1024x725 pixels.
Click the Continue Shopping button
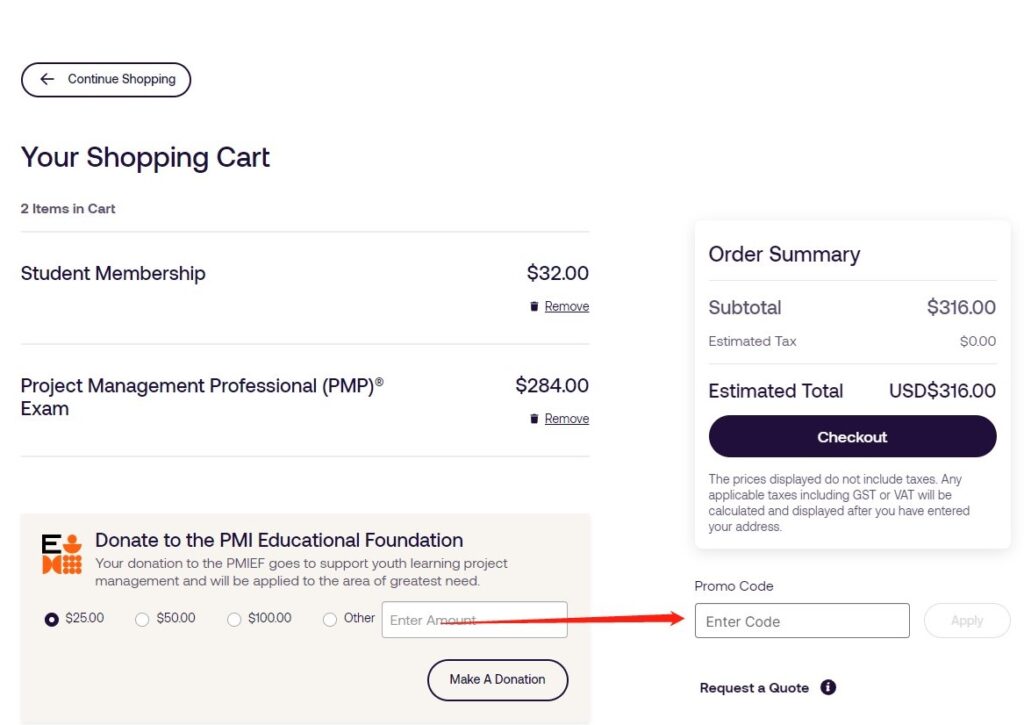[x=106, y=80]
